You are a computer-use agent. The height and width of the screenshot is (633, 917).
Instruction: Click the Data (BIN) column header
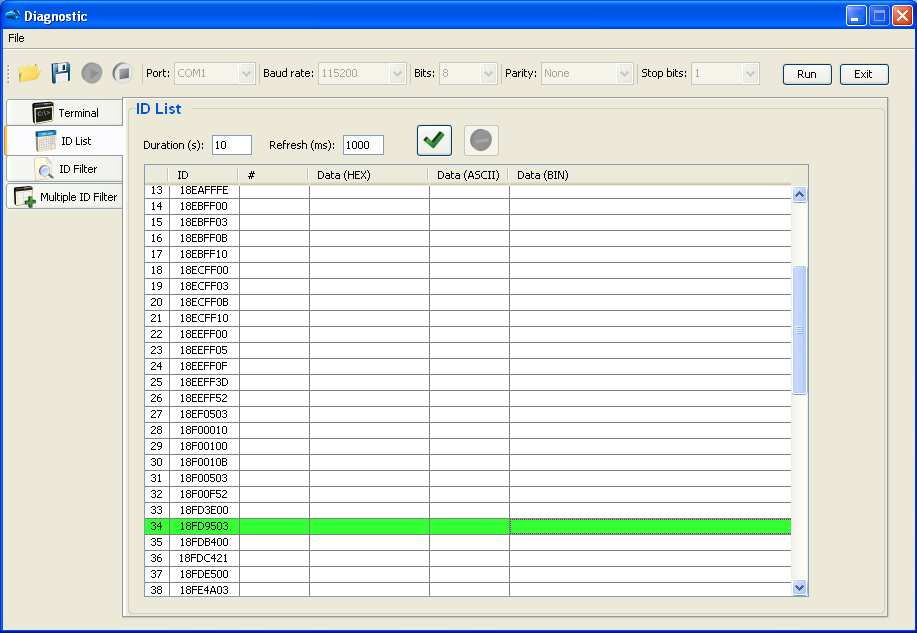[x=650, y=175]
